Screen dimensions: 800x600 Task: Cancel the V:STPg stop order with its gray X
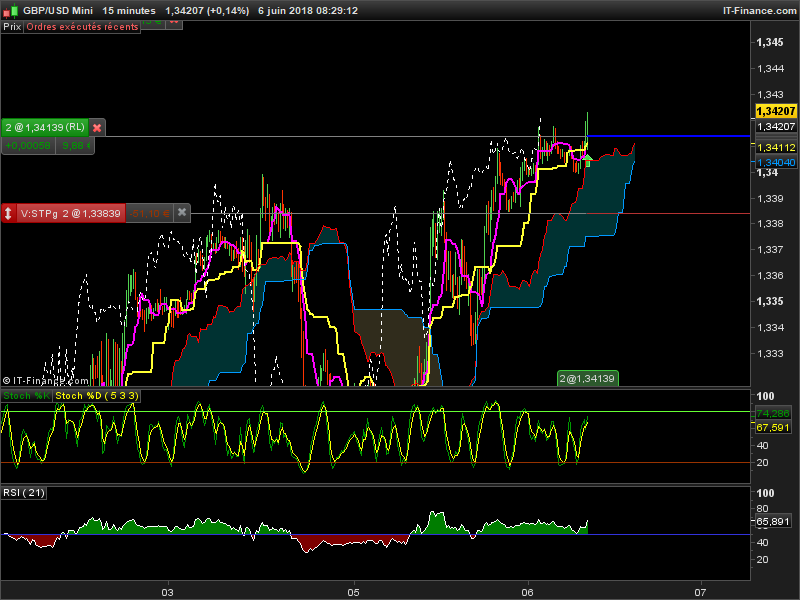[182, 213]
